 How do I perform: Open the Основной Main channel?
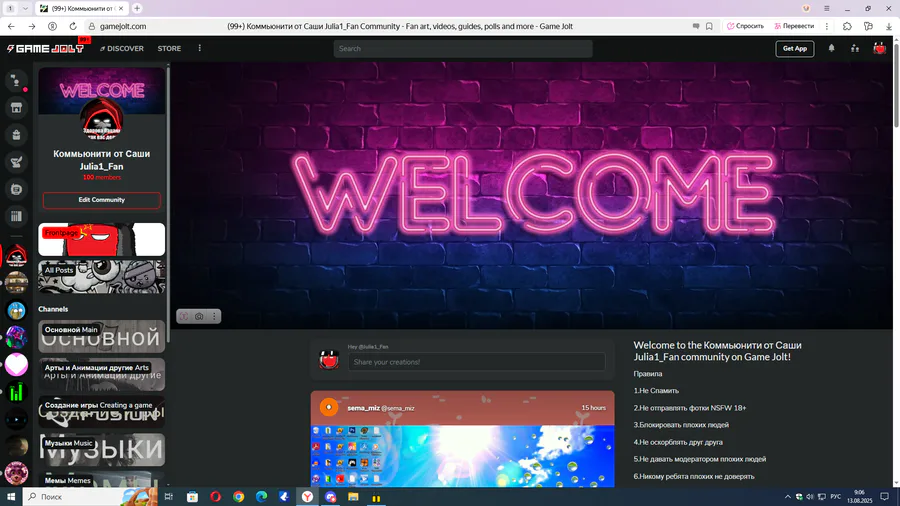(x=102, y=336)
